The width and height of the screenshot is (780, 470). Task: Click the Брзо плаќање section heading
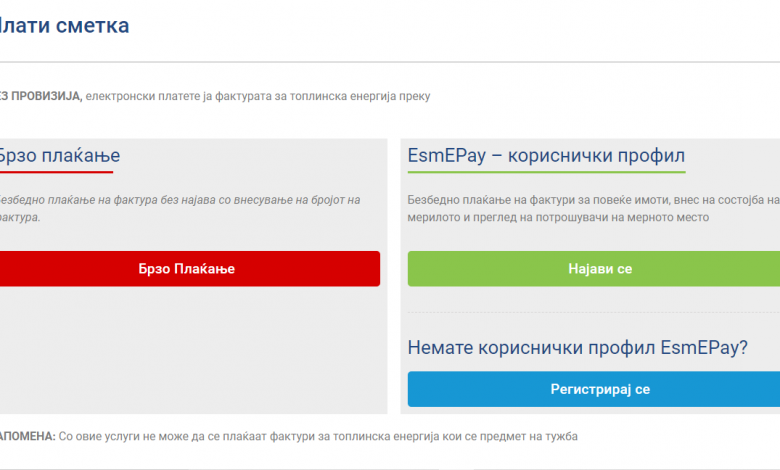pos(58,155)
